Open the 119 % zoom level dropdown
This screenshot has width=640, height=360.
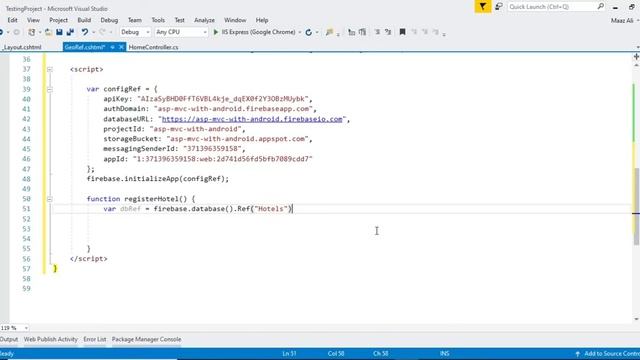coord(26,328)
